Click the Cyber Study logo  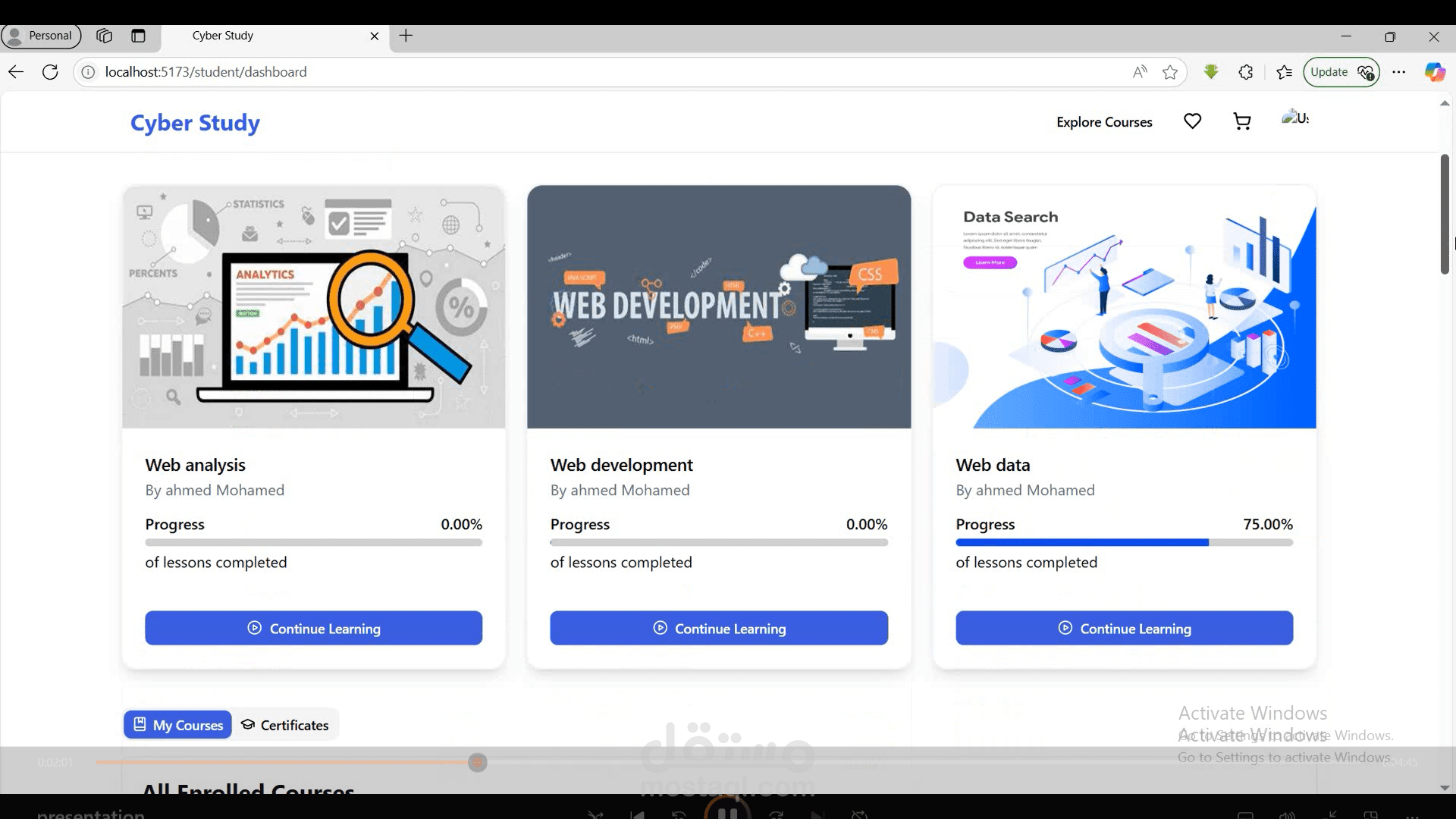click(195, 123)
